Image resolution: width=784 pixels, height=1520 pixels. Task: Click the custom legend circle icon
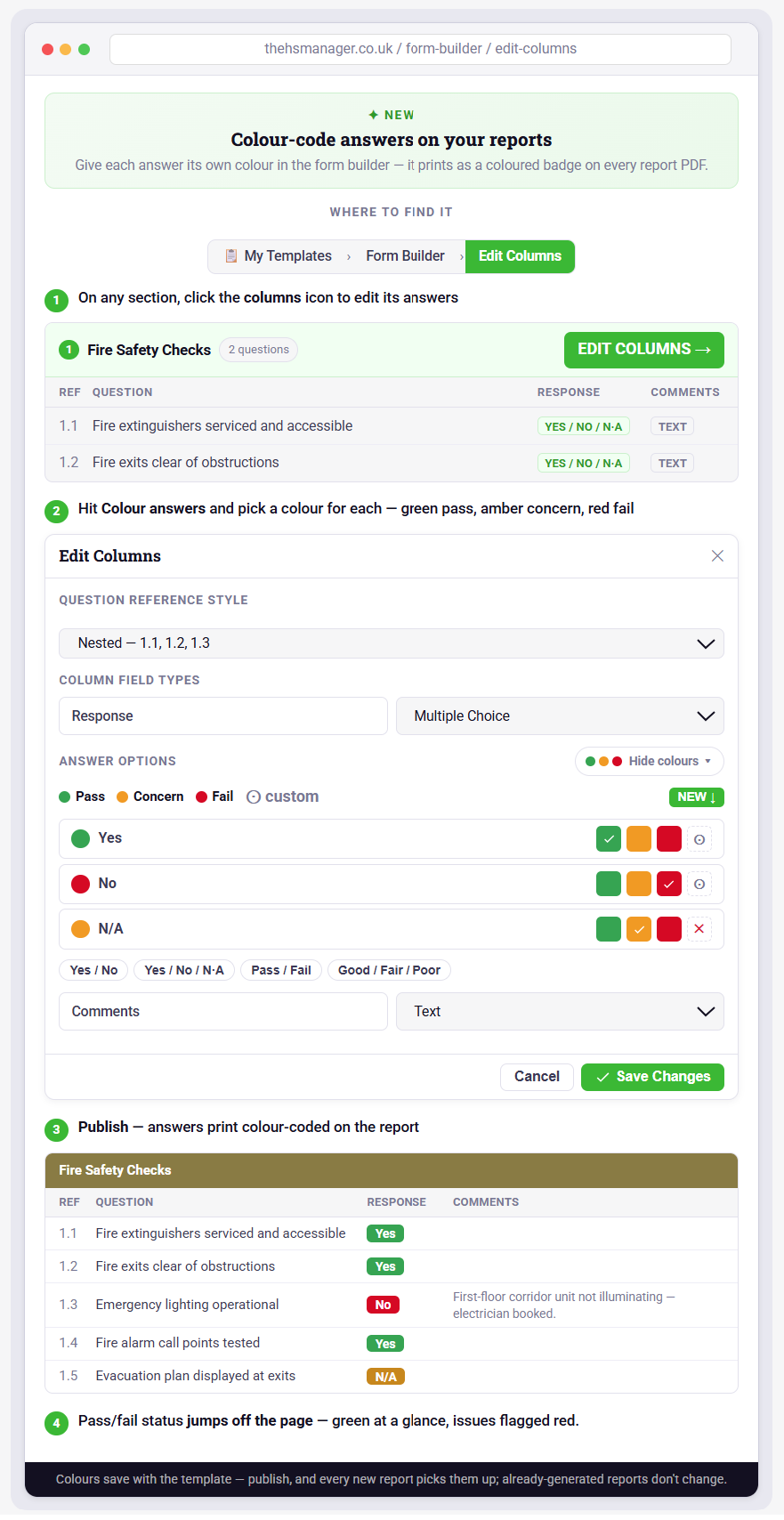click(x=254, y=797)
